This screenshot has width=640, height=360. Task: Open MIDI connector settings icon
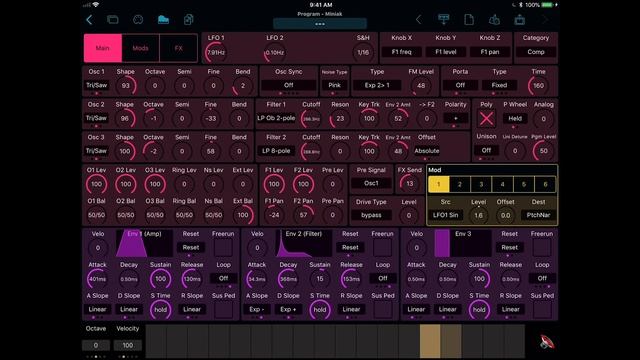pos(138,20)
